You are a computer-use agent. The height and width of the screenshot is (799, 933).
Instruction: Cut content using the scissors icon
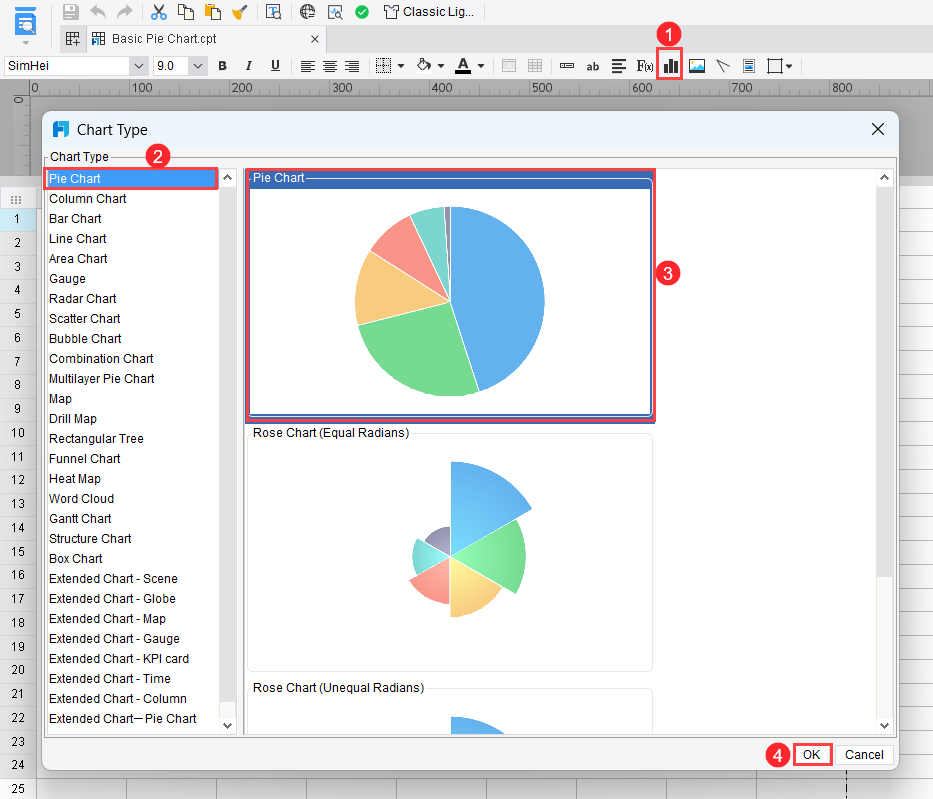[x=157, y=12]
